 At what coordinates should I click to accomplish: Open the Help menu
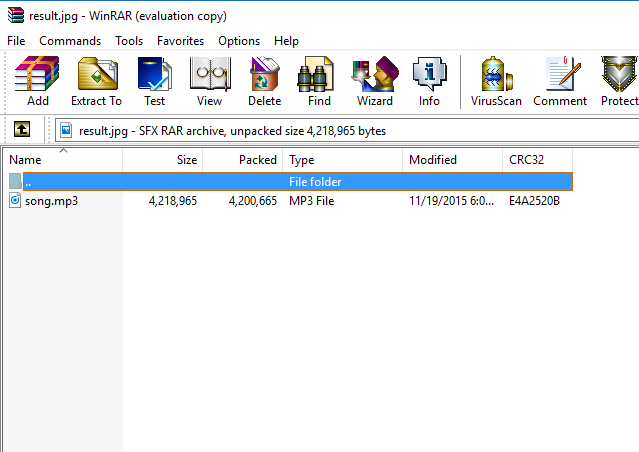click(x=286, y=41)
